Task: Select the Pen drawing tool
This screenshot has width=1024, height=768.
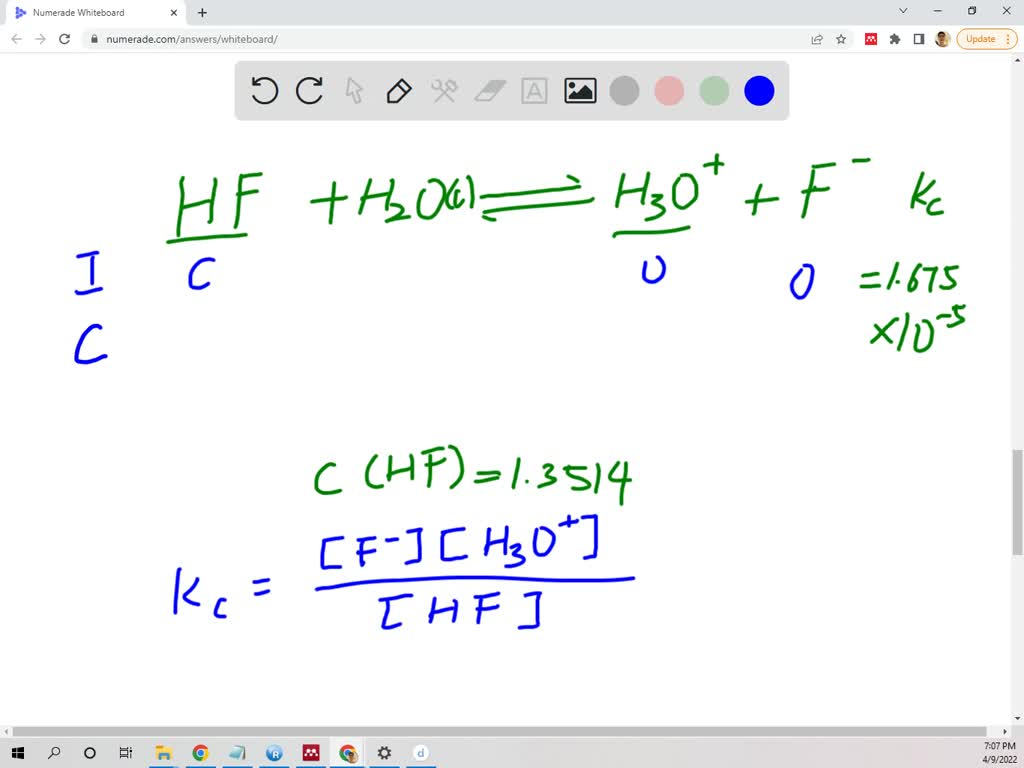Action: 399,91
